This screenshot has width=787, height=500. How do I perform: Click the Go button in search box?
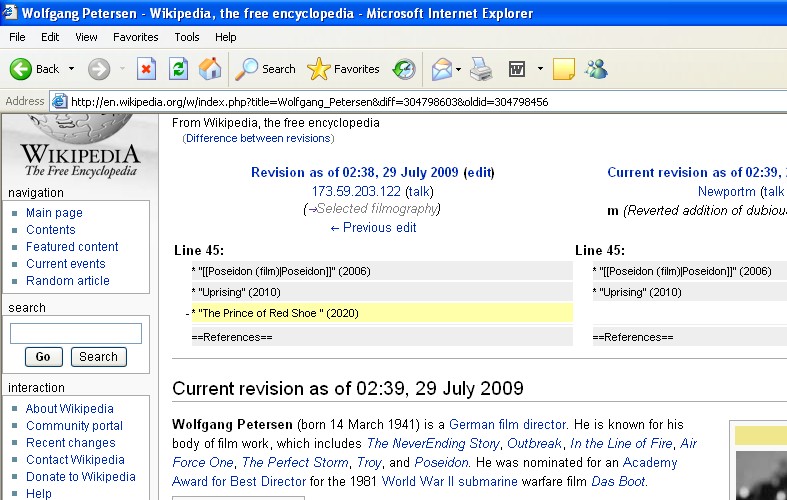(x=44, y=357)
